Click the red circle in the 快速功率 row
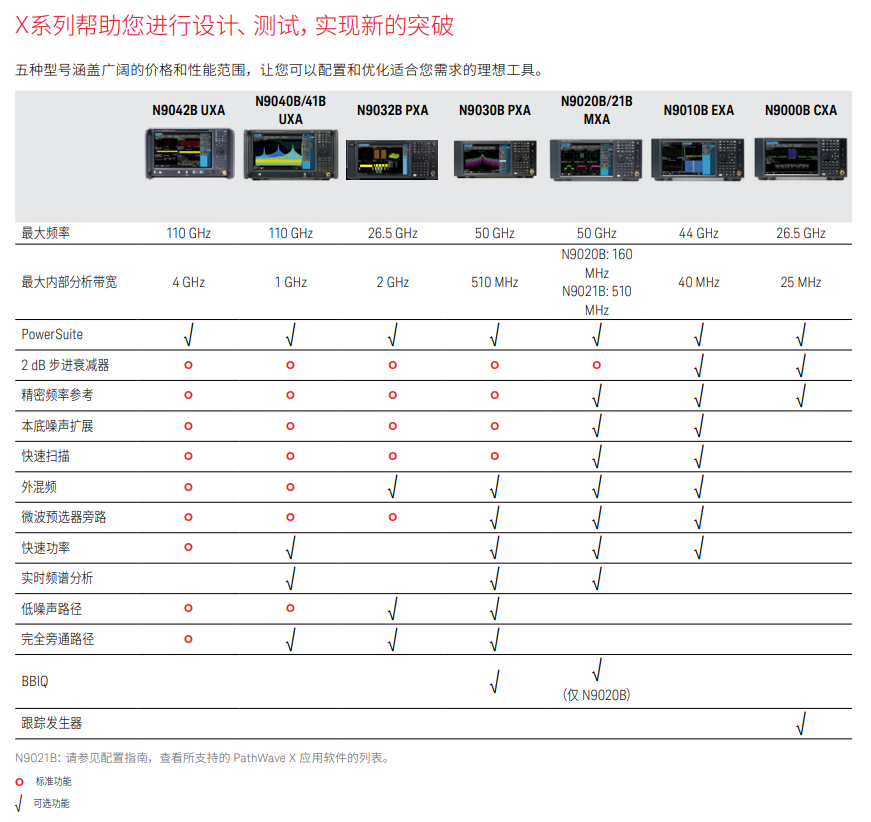 point(188,548)
